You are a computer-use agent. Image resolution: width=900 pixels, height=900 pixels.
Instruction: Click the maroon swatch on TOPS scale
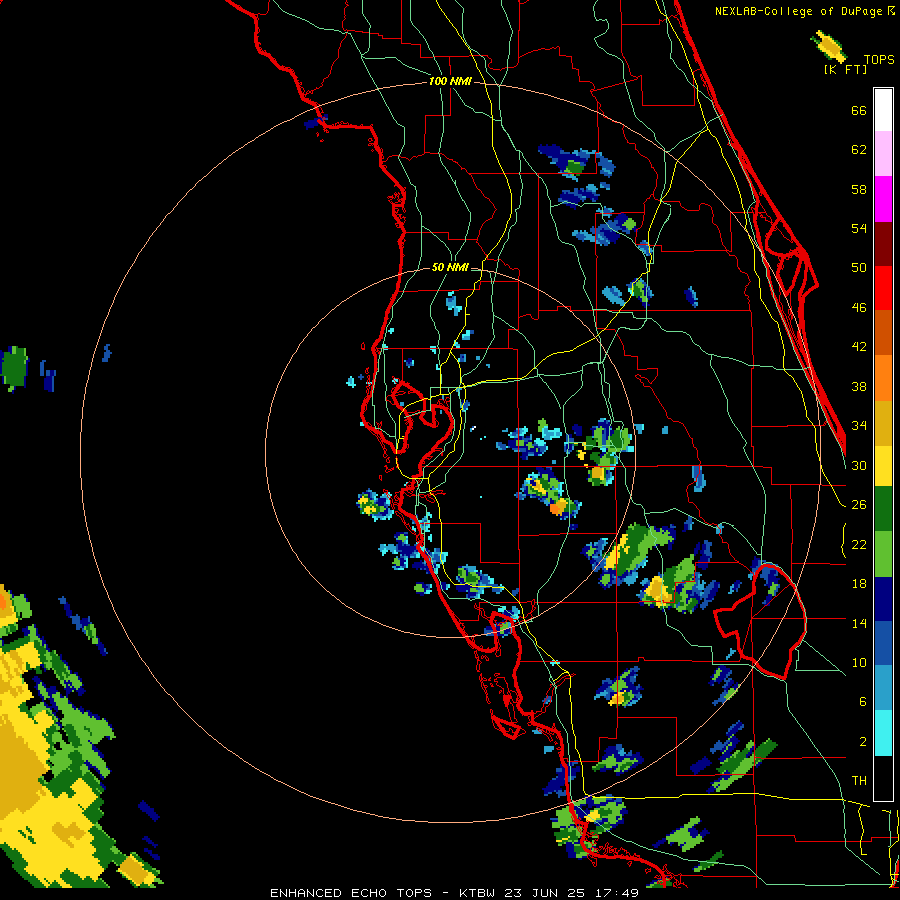tap(883, 243)
